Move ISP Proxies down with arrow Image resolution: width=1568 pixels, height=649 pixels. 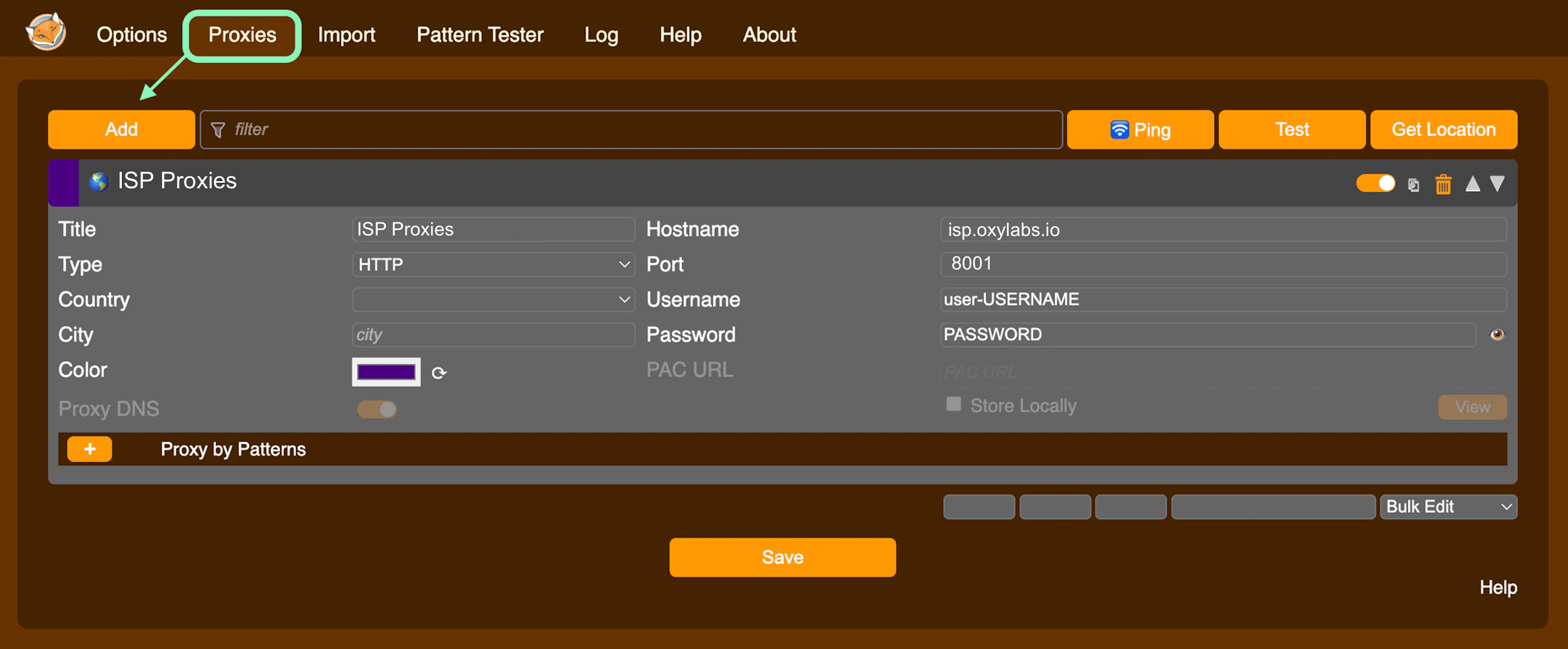(x=1497, y=183)
